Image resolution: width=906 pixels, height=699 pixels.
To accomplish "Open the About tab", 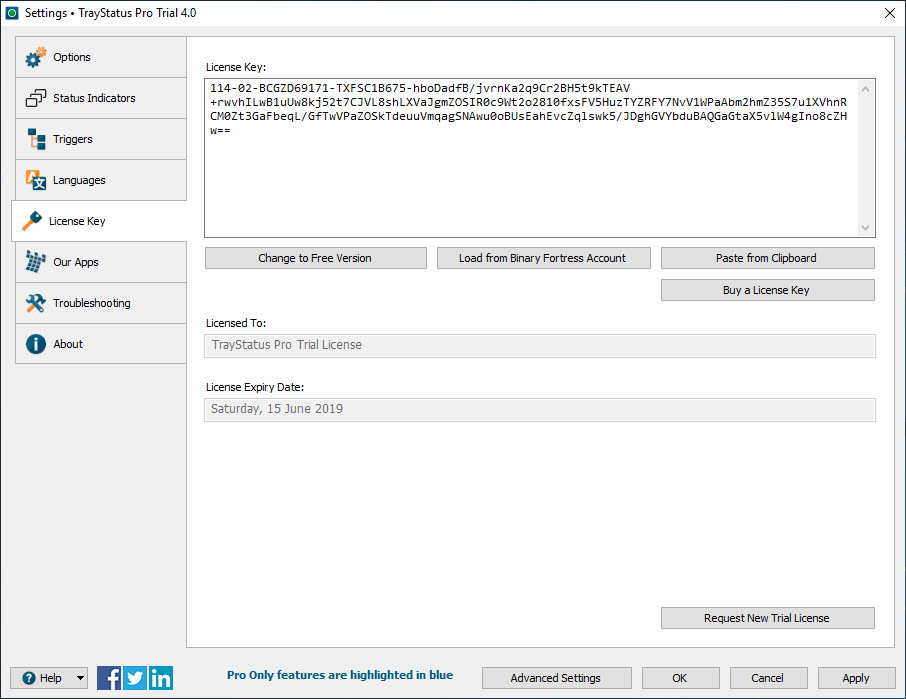I will point(67,343).
